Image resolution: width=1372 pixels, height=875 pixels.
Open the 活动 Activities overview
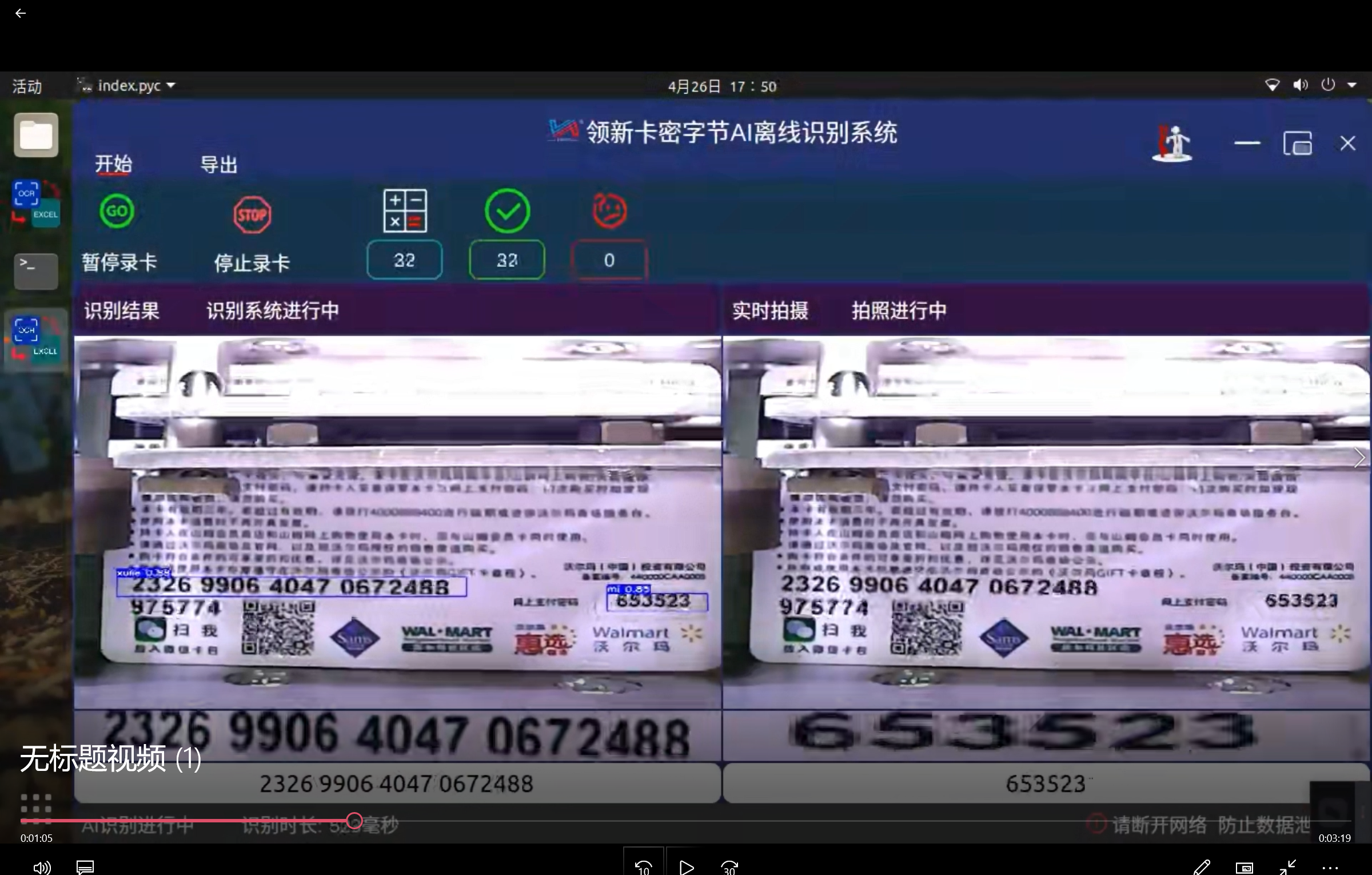[x=27, y=86]
